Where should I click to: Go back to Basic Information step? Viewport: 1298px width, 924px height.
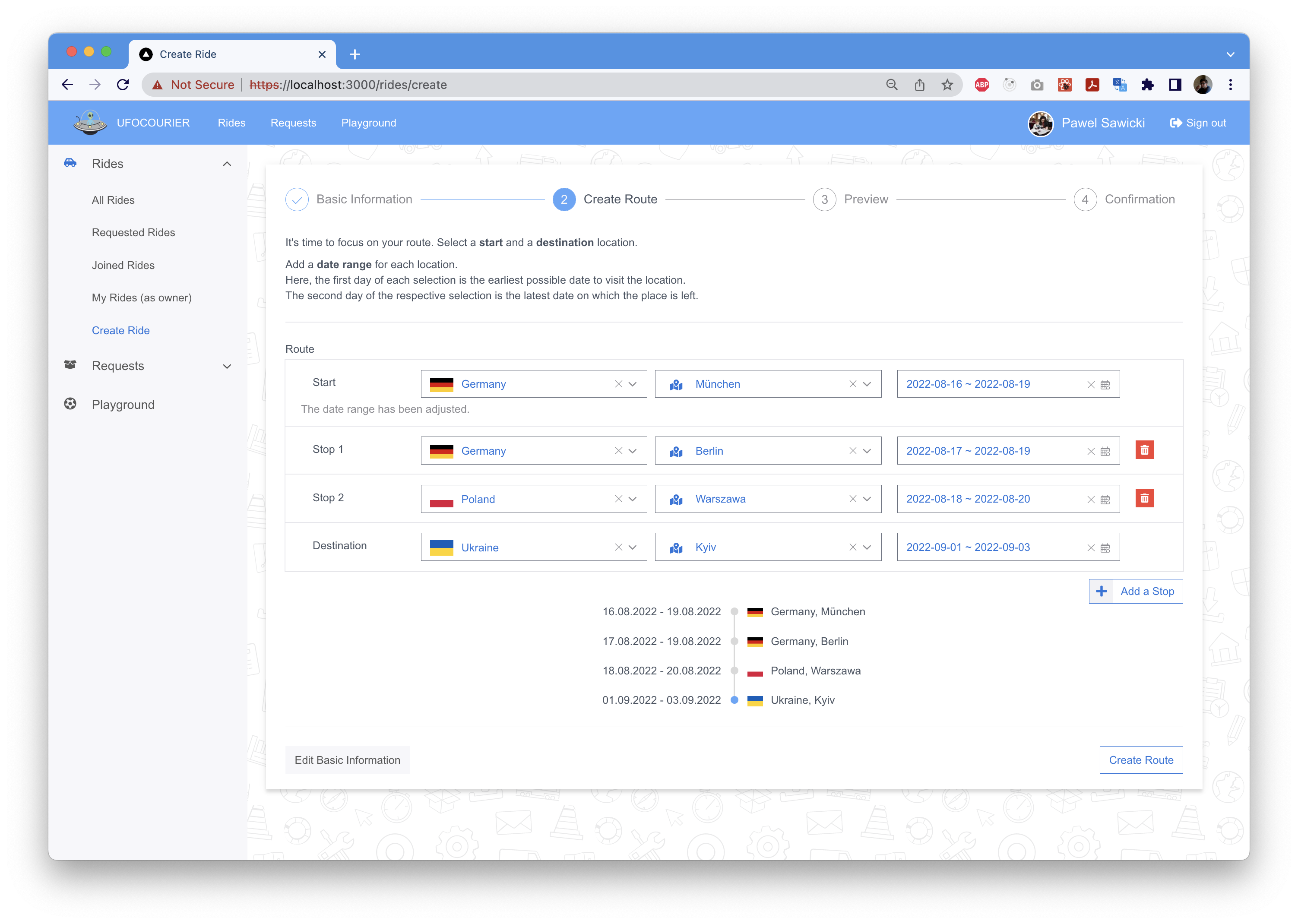pyautogui.click(x=348, y=760)
